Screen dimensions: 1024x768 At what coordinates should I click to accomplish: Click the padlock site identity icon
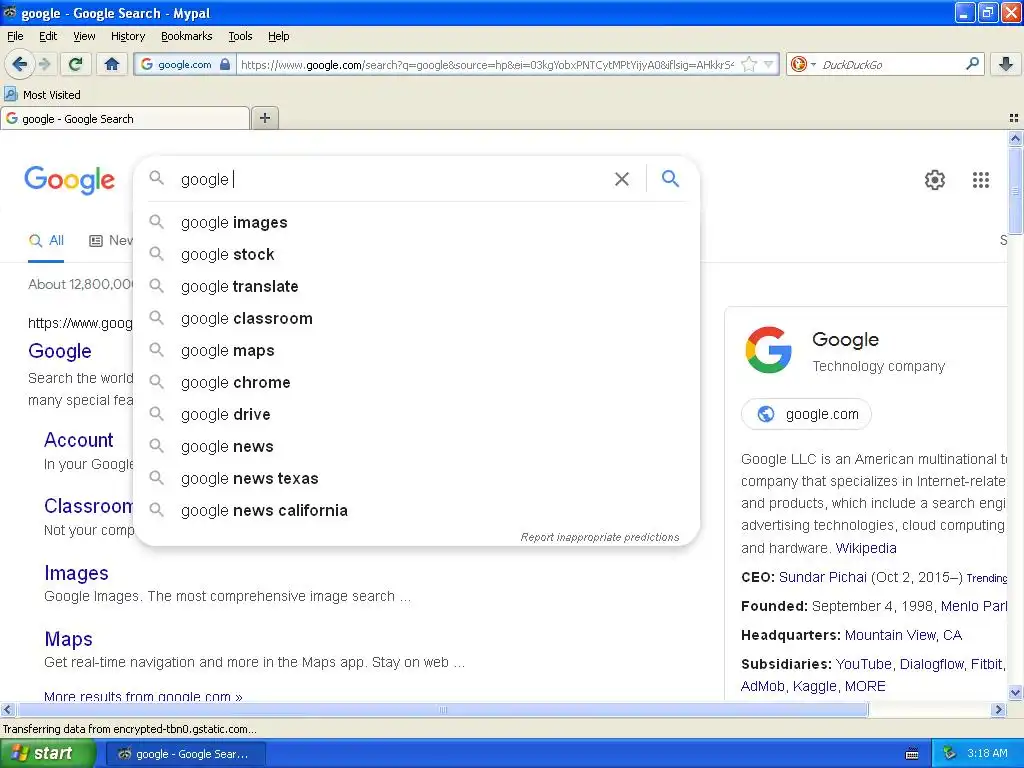[225, 64]
